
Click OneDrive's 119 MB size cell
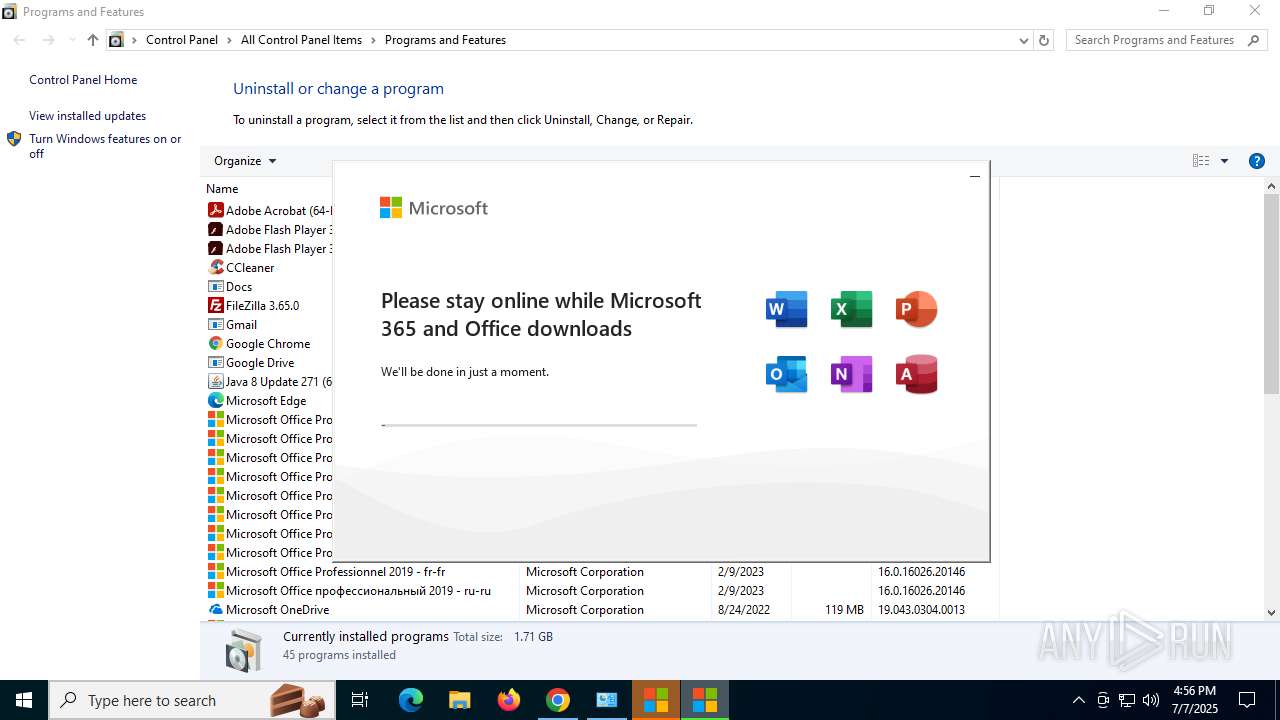coord(844,609)
